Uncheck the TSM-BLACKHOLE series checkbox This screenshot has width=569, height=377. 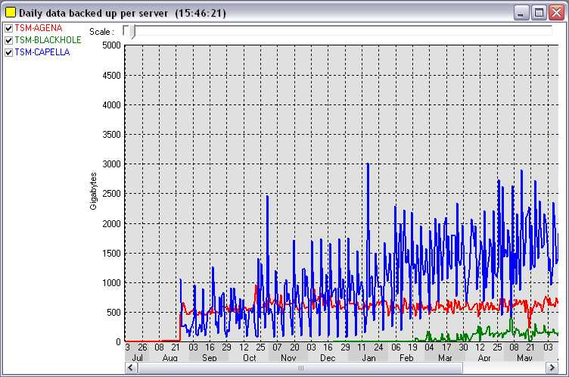(9, 40)
